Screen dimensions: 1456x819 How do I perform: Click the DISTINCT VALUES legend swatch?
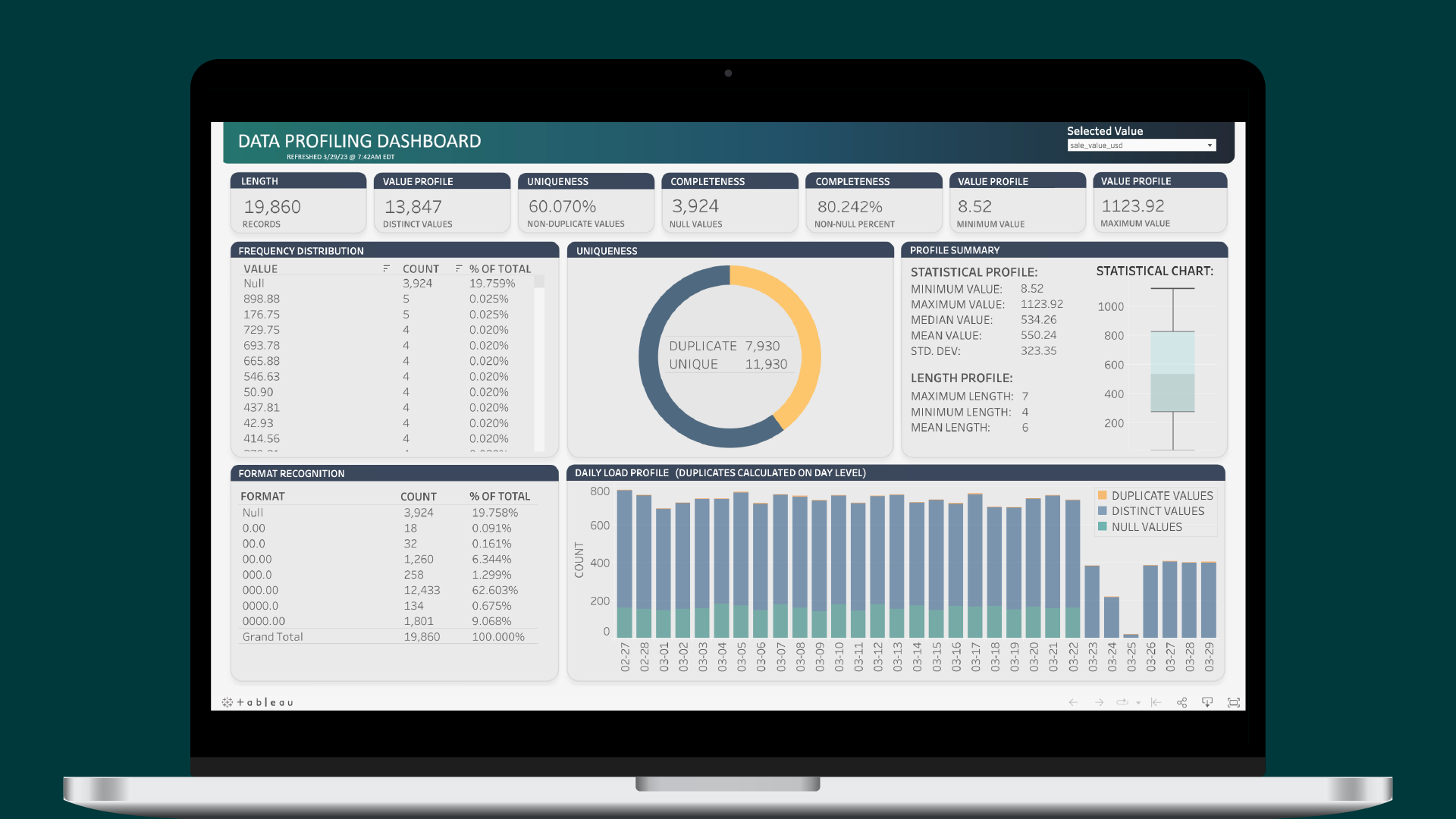pos(1103,511)
